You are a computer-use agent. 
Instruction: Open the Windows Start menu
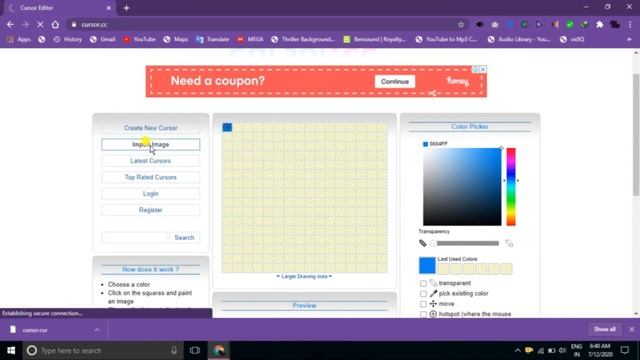point(11,350)
